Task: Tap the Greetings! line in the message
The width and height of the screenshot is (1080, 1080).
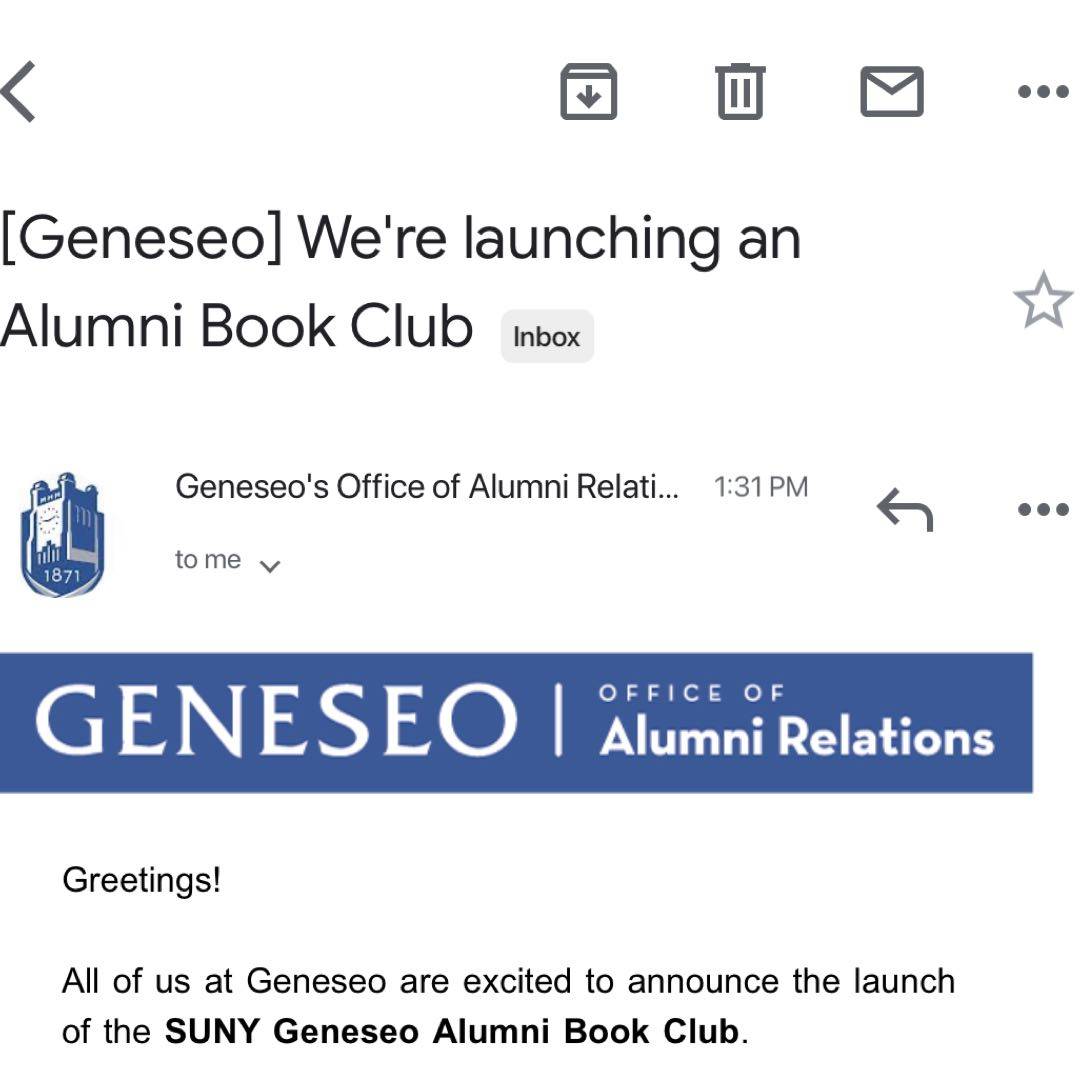Action: [141, 880]
